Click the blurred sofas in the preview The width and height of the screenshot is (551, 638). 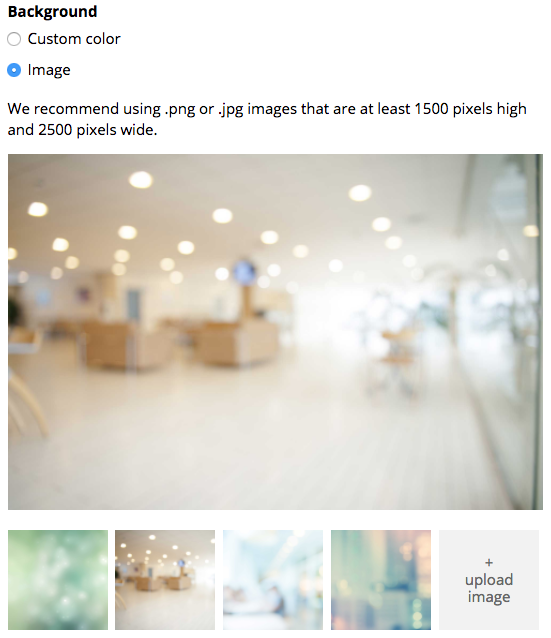179,342
